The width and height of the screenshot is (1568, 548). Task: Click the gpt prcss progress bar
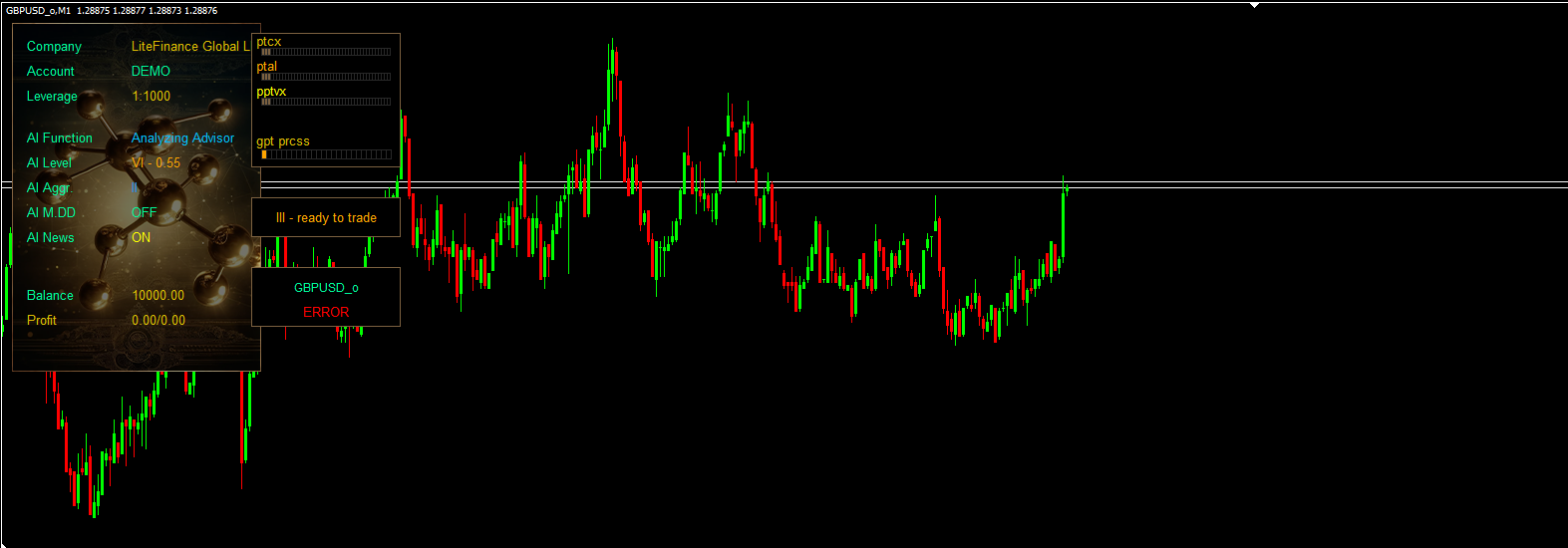tap(326, 154)
